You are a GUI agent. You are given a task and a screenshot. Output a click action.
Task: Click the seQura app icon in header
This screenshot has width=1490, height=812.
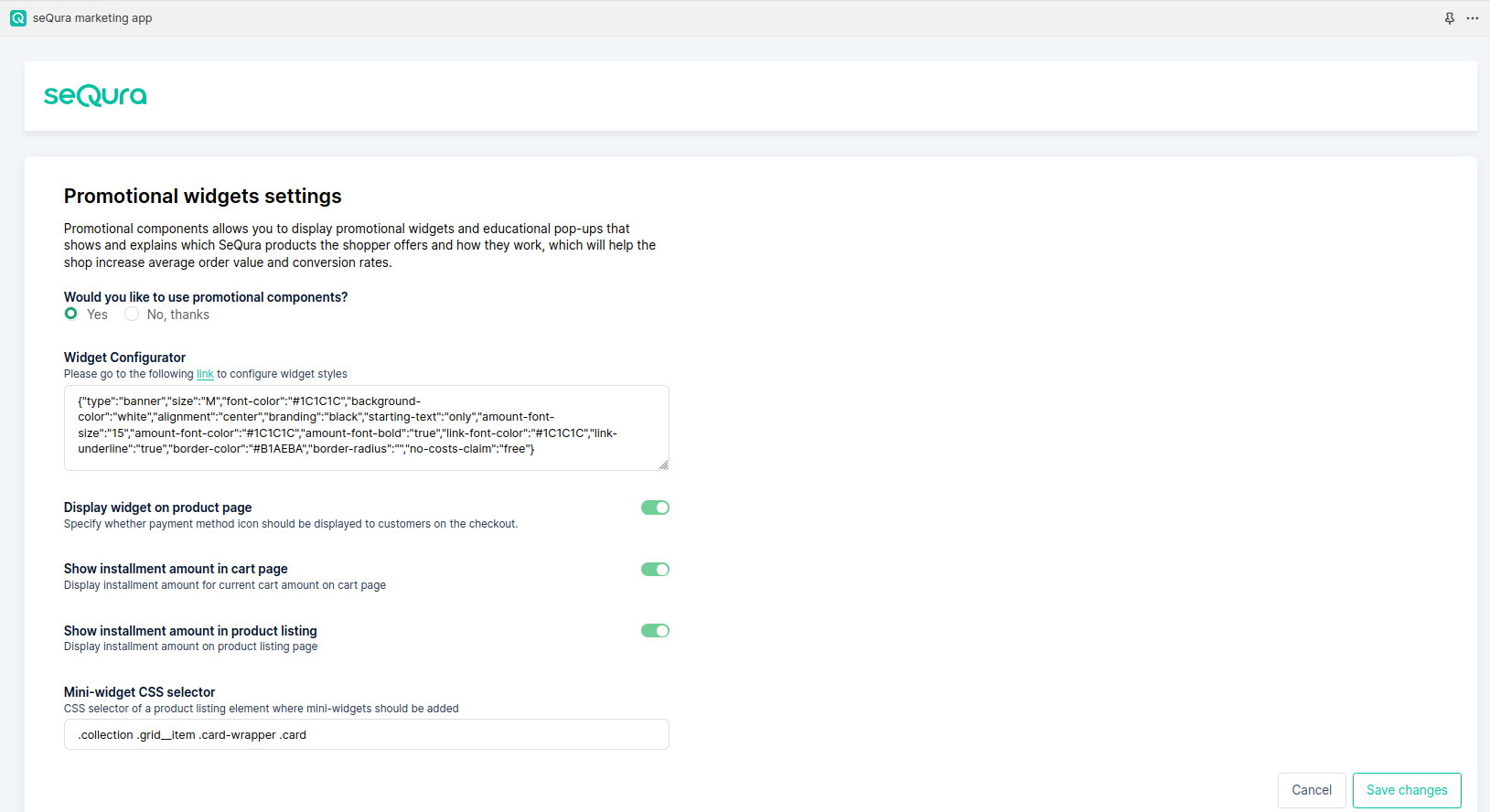point(18,18)
